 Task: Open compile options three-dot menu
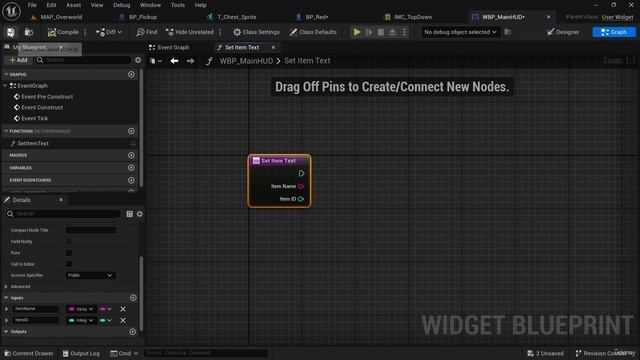(85, 32)
